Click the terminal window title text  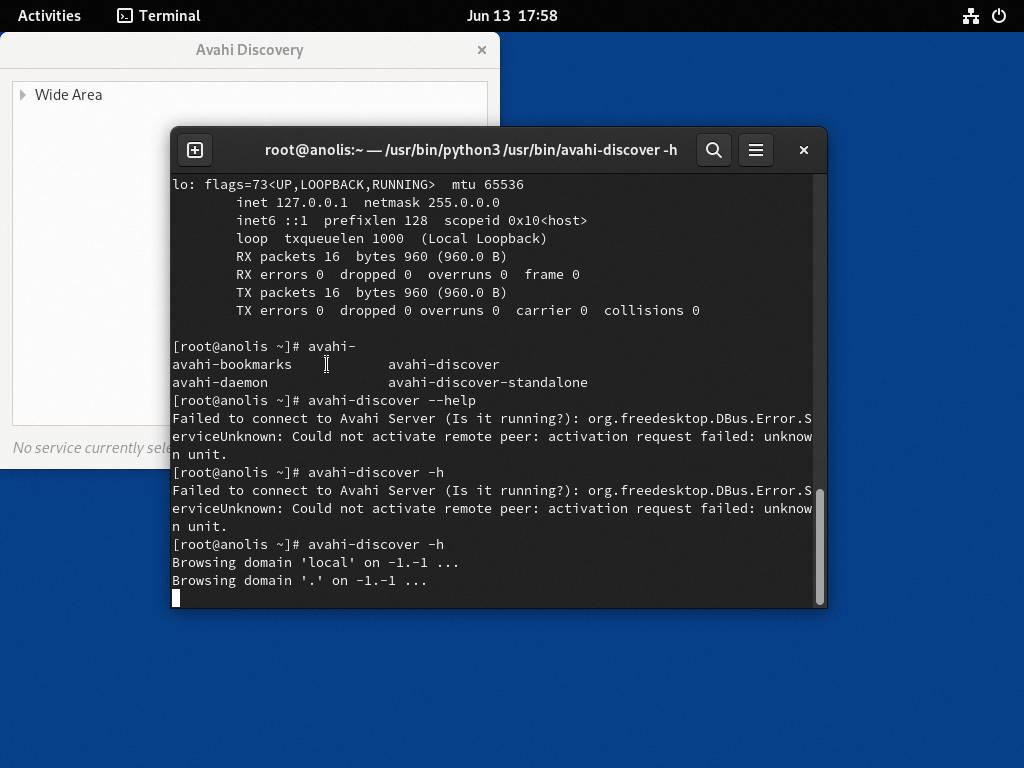pyautogui.click(x=471, y=150)
